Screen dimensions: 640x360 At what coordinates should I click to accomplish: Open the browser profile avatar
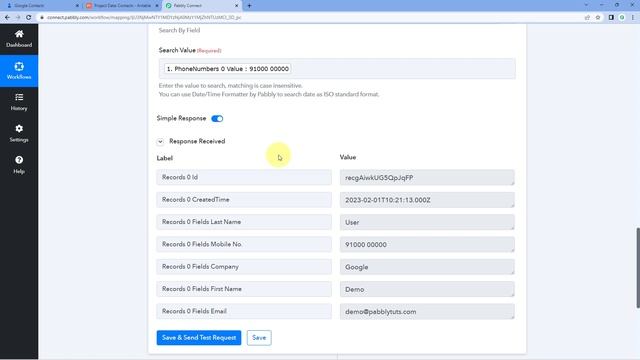(x=622, y=18)
